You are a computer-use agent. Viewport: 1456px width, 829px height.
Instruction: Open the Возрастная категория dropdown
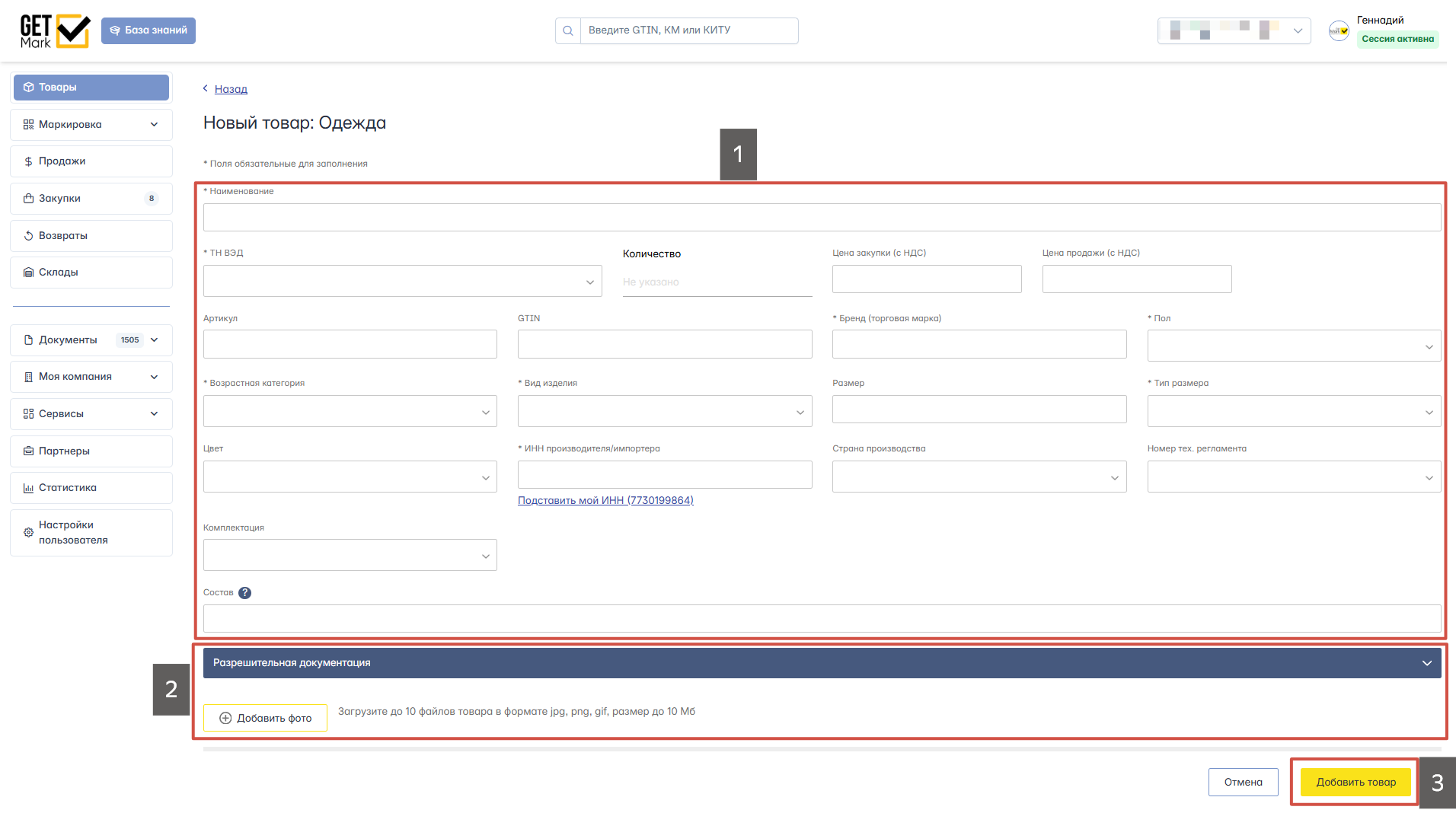click(350, 412)
